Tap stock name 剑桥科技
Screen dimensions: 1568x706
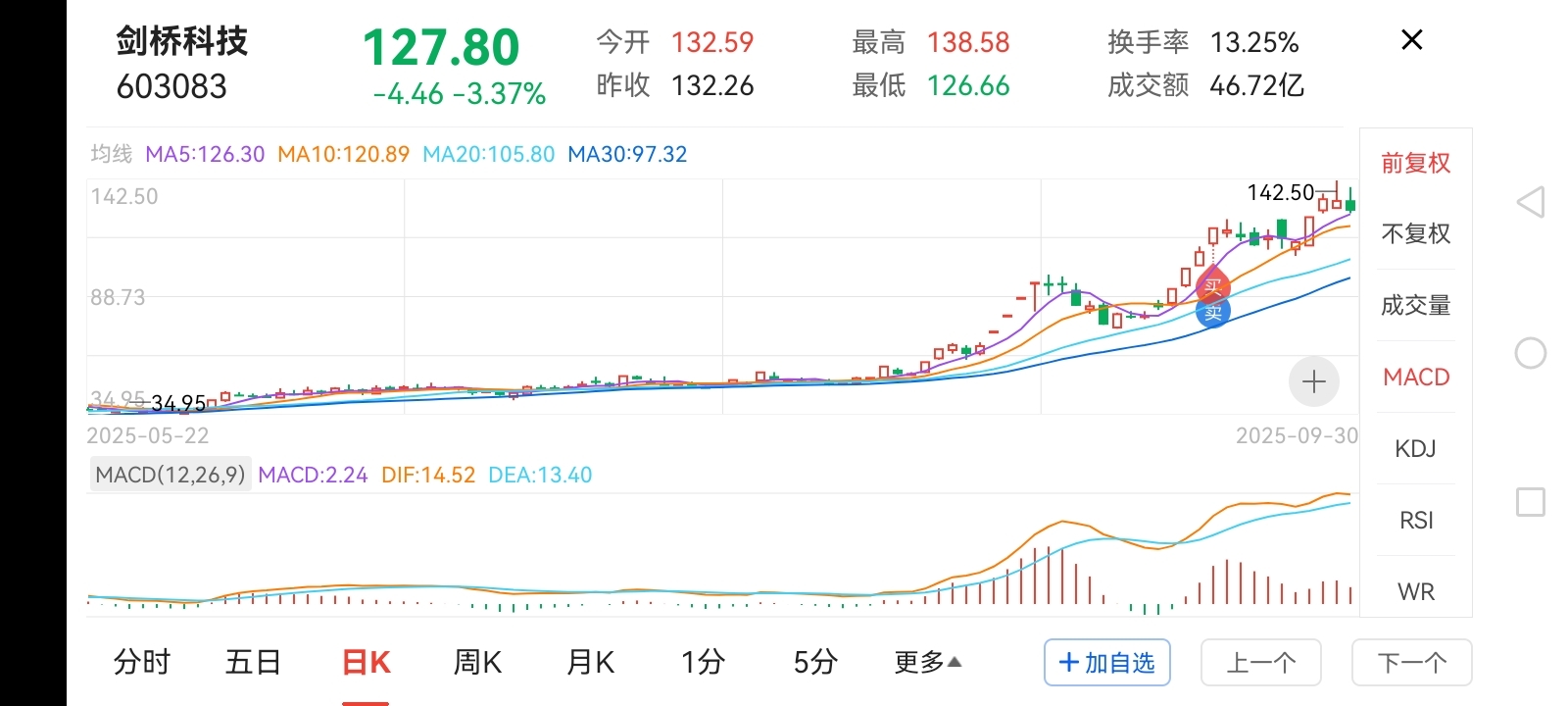pyautogui.click(x=182, y=41)
